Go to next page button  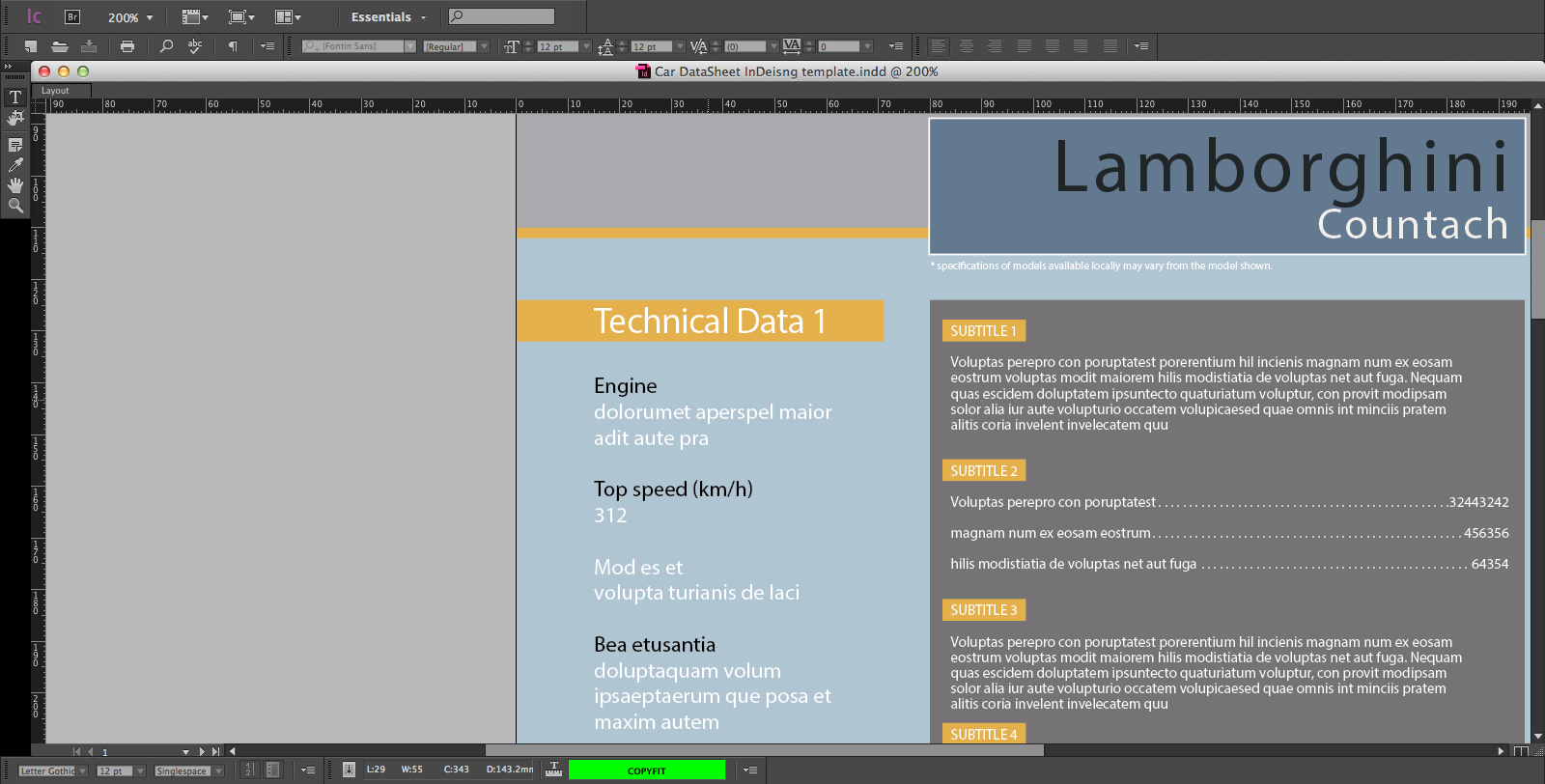[x=202, y=751]
